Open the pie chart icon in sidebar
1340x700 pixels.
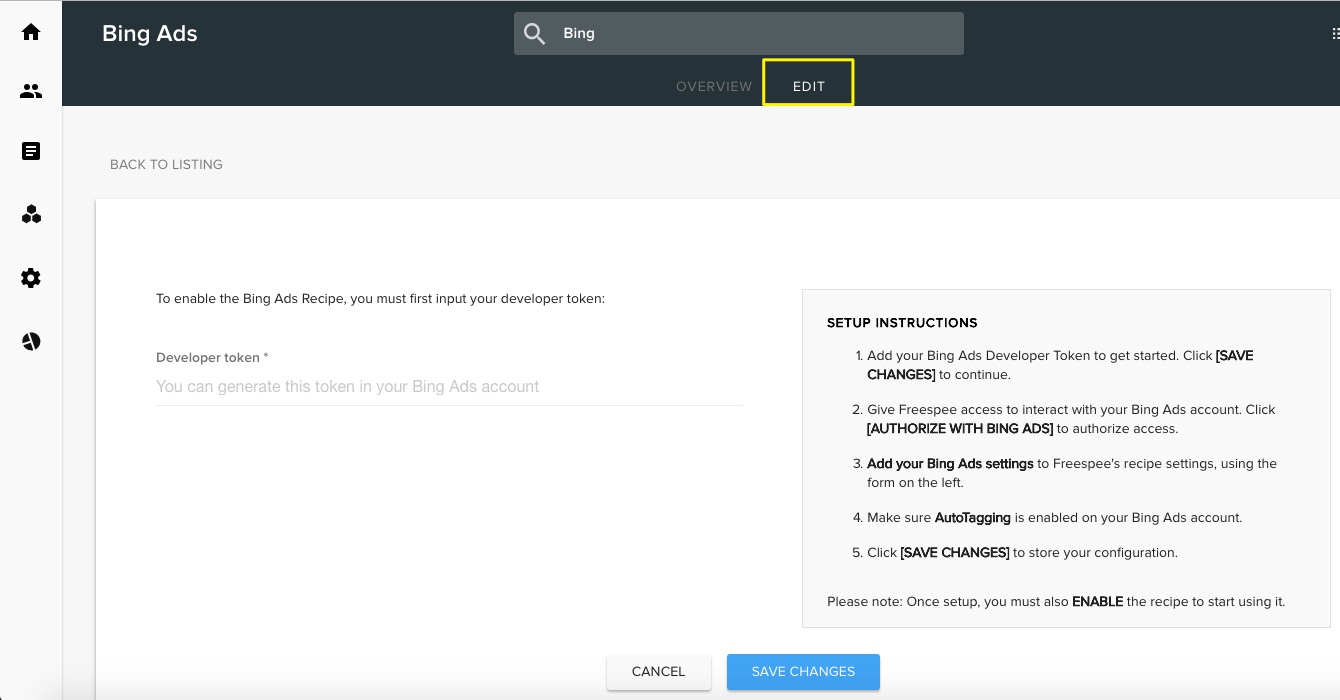31,342
